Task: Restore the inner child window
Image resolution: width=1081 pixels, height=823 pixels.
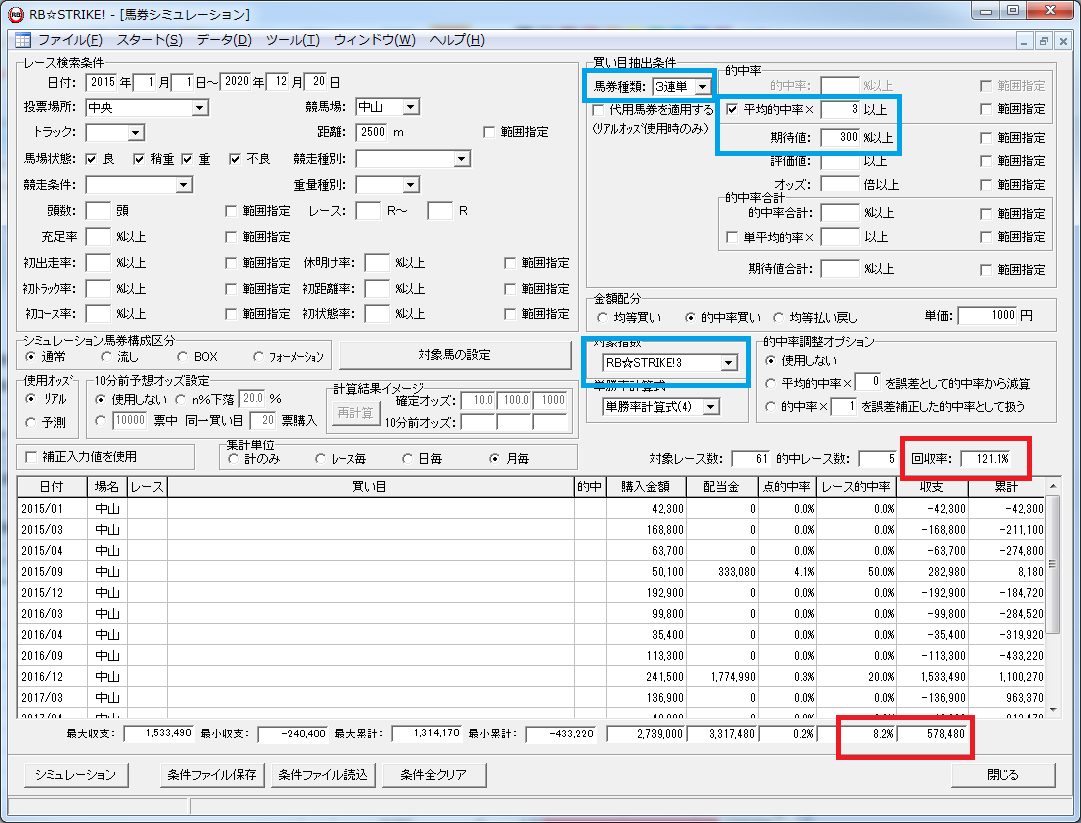Action: 1044,41
